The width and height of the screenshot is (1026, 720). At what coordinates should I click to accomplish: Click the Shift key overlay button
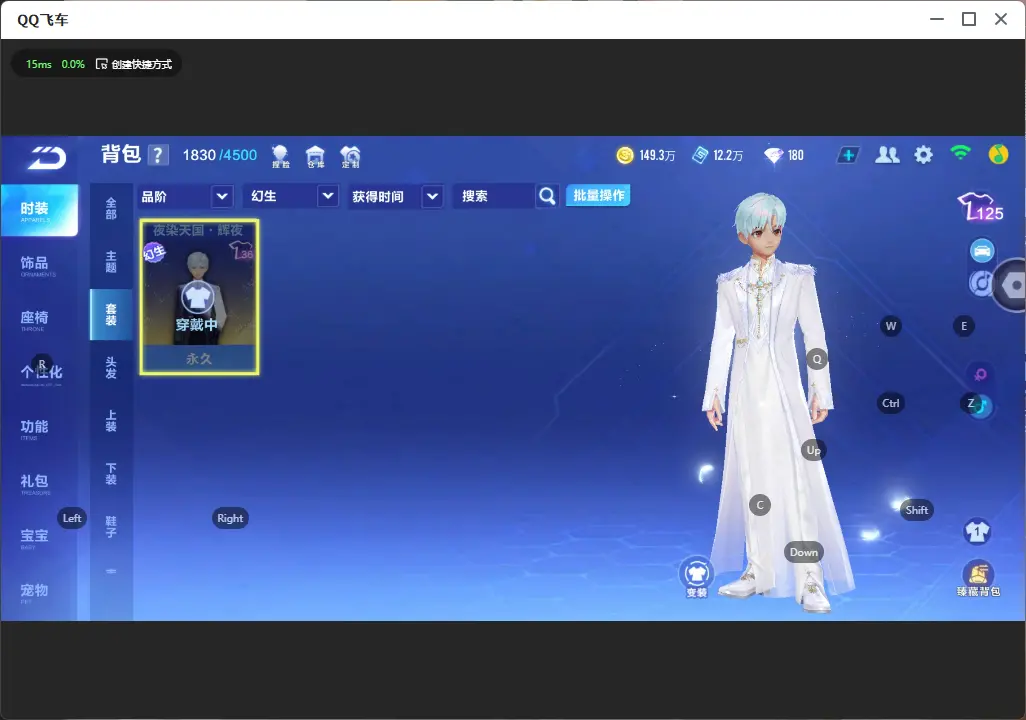[x=916, y=510]
